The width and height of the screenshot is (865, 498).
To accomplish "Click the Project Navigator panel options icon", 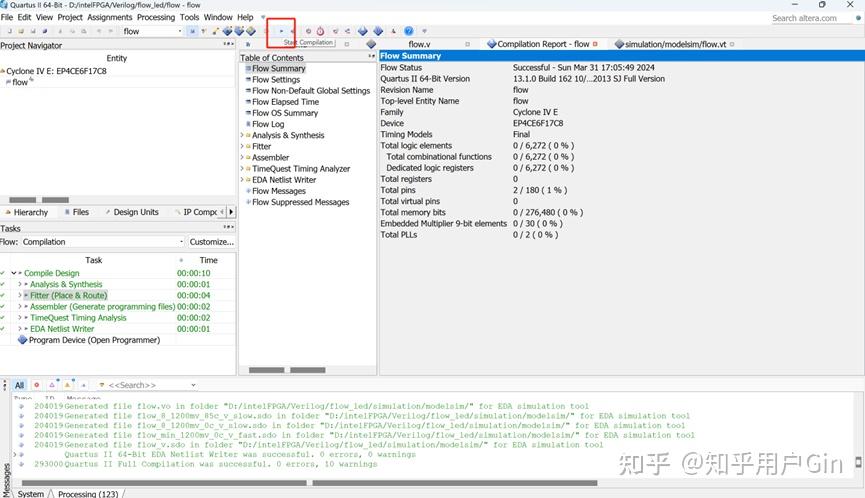I will 228,44.
